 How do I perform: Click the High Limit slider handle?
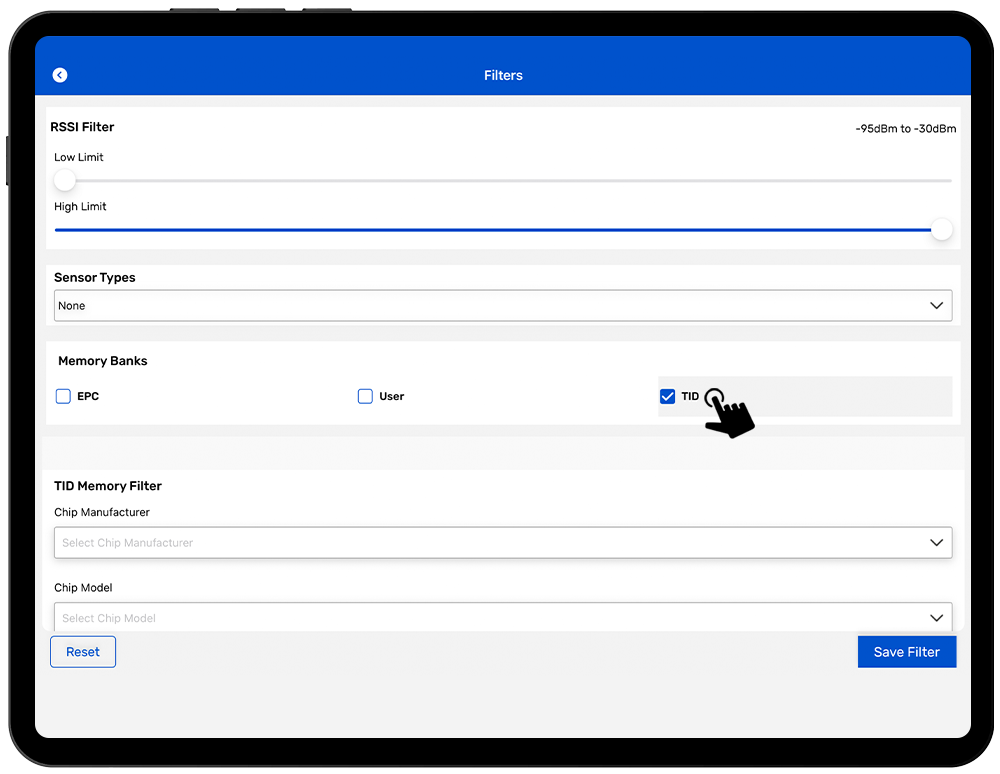click(941, 230)
